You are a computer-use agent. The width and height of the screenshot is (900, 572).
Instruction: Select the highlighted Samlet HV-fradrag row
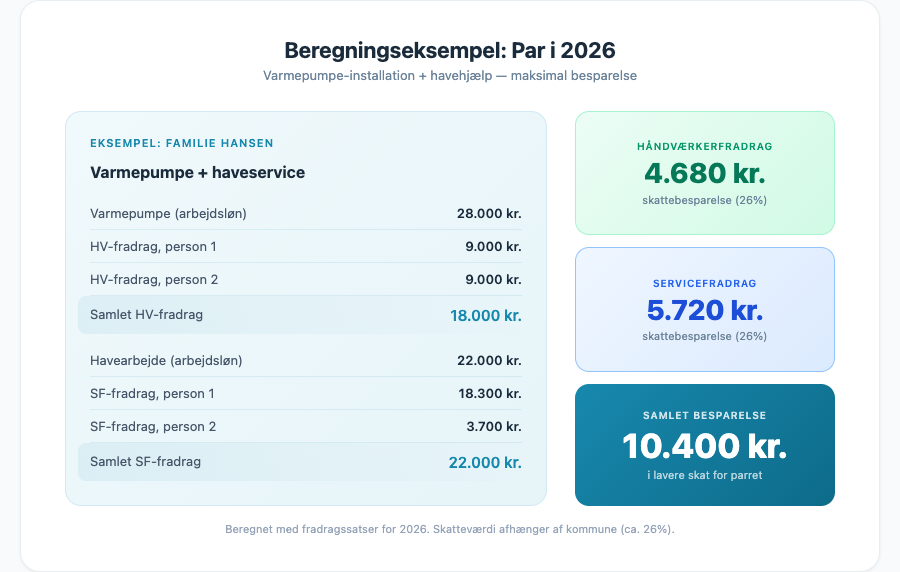pyautogui.click(x=305, y=315)
